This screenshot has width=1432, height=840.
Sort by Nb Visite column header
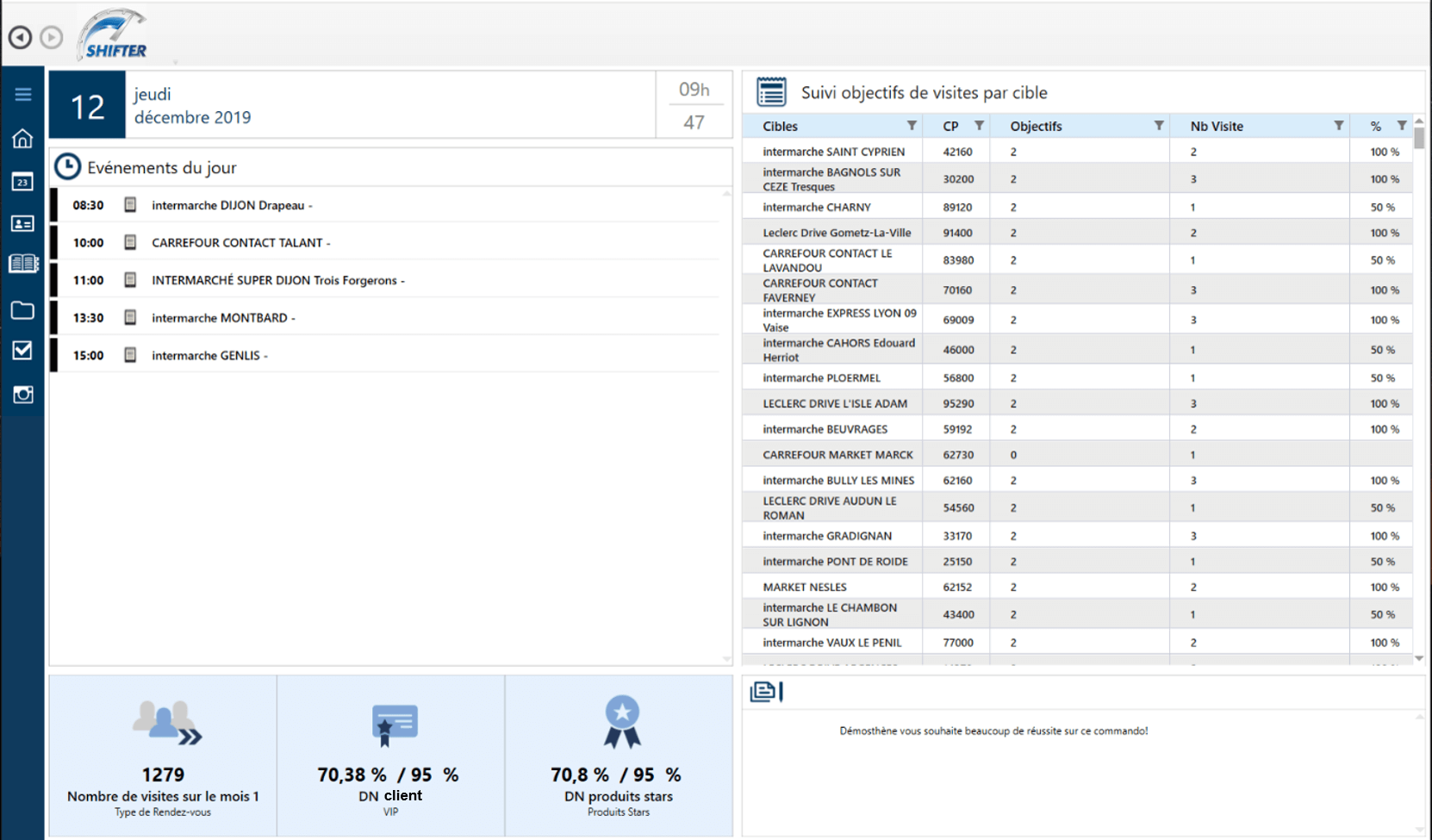tap(1217, 126)
